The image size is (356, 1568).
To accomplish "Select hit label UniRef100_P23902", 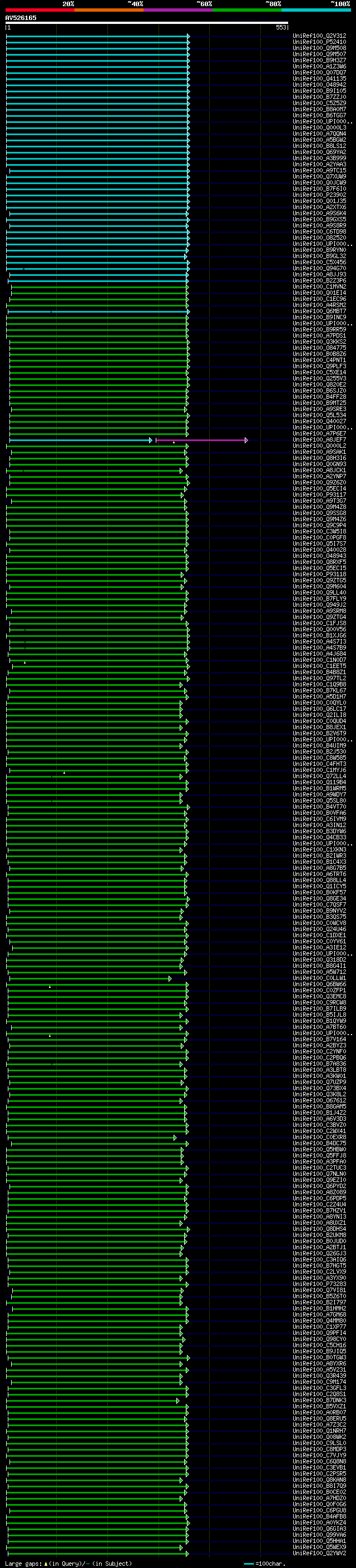I will click(319, 195).
